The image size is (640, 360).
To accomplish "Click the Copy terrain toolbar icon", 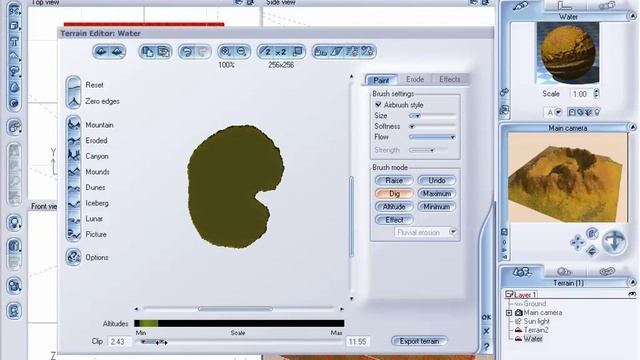I will pyautogui.click(x=147, y=51).
